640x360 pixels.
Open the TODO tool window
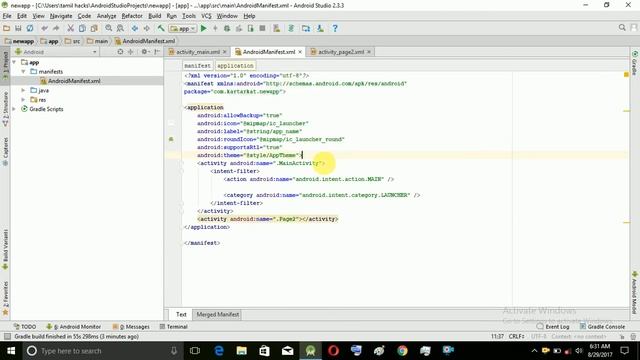click(x=25, y=327)
